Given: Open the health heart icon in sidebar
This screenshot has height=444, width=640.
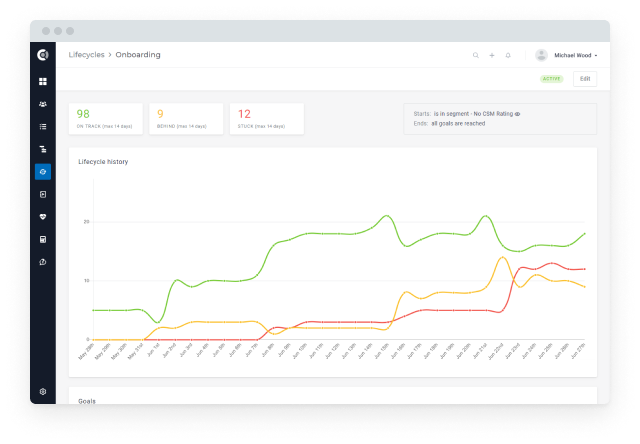Looking at the screenshot, I should click(43, 217).
